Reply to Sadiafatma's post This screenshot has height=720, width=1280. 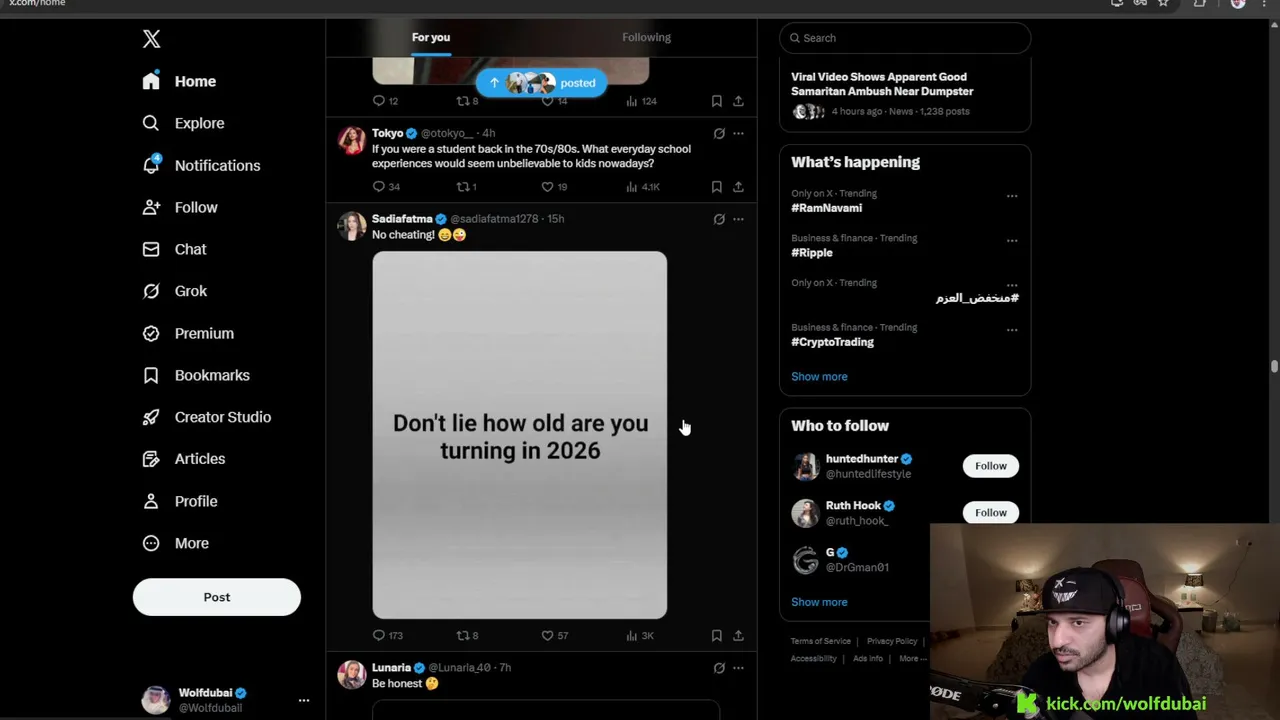pos(379,635)
